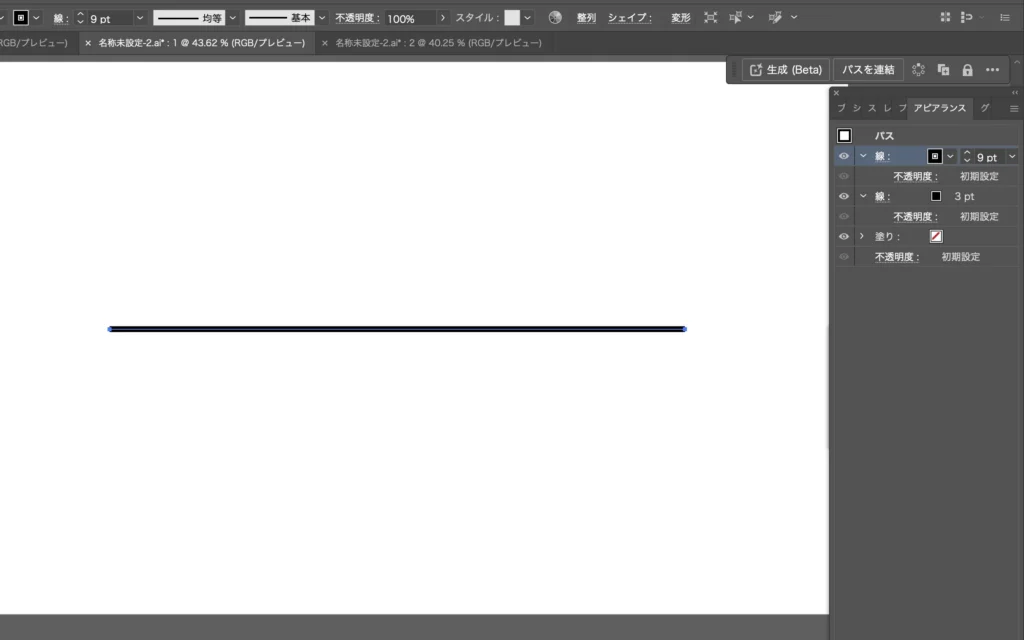Click the Isolate Selected Object icon
This screenshot has height=640, width=1024.
pyautogui.click(x=711, y=18)
